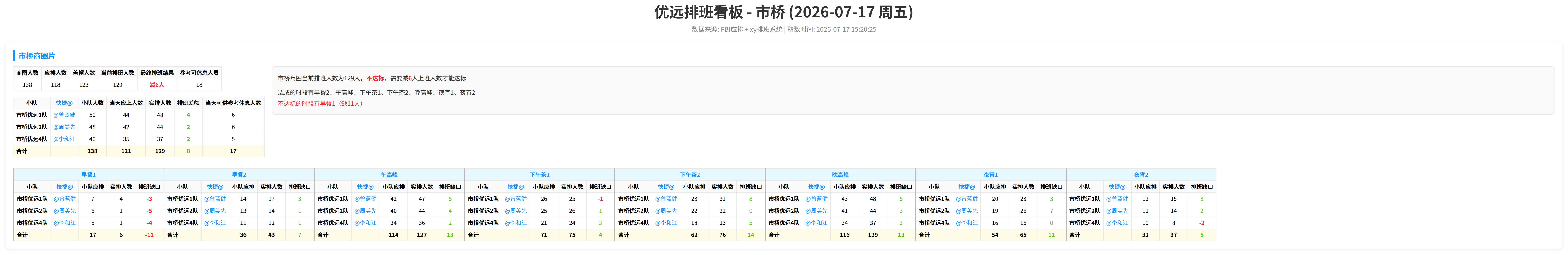Select the 晚高峰 period header

tap(841, 175)
